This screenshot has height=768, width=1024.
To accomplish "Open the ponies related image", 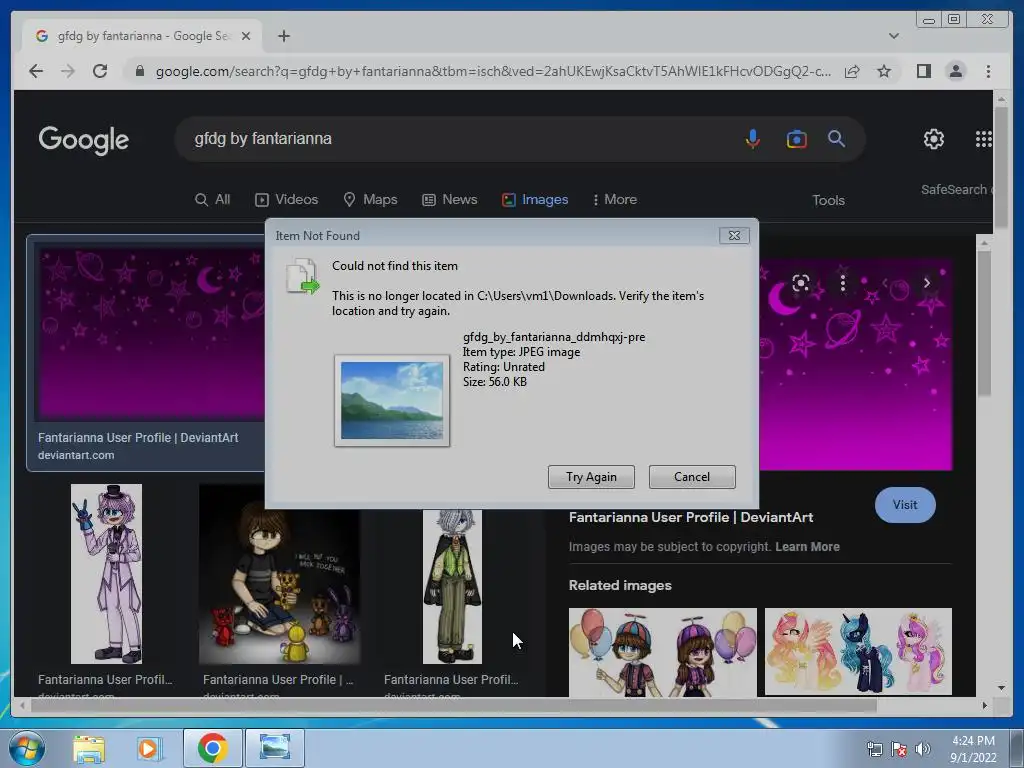I will tap(858, 652).
